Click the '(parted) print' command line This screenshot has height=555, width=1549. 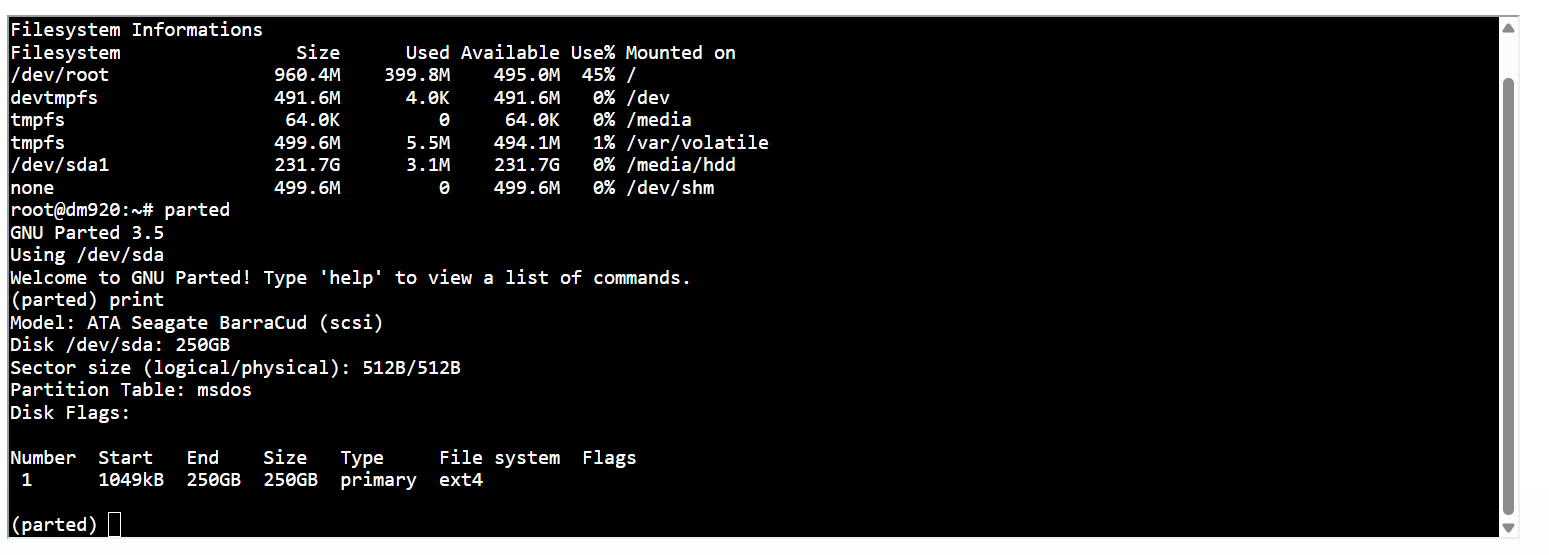pyautogui.click(x=87, y=300)
